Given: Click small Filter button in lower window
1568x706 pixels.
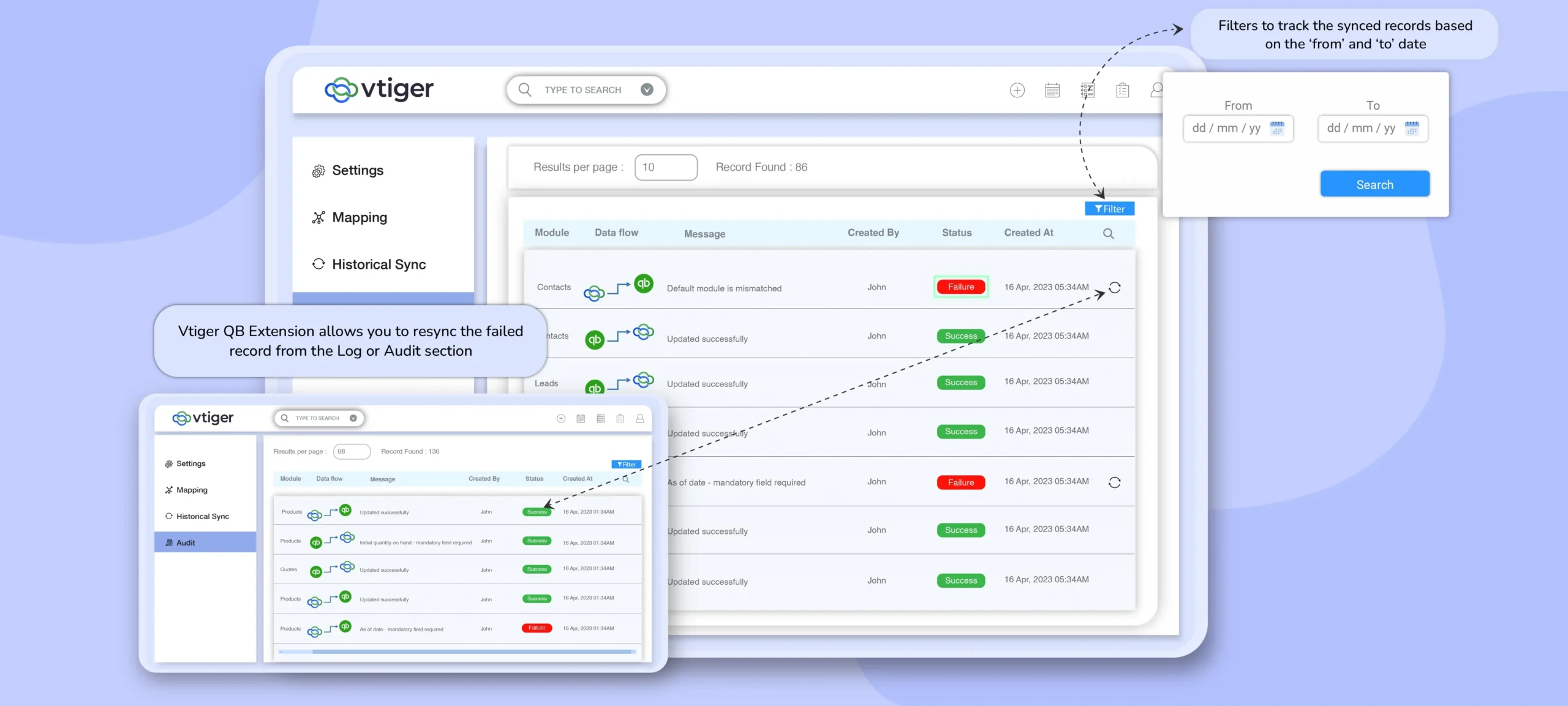Looking at the screenshot, I should pyautogui.click(x=626, y=464).
